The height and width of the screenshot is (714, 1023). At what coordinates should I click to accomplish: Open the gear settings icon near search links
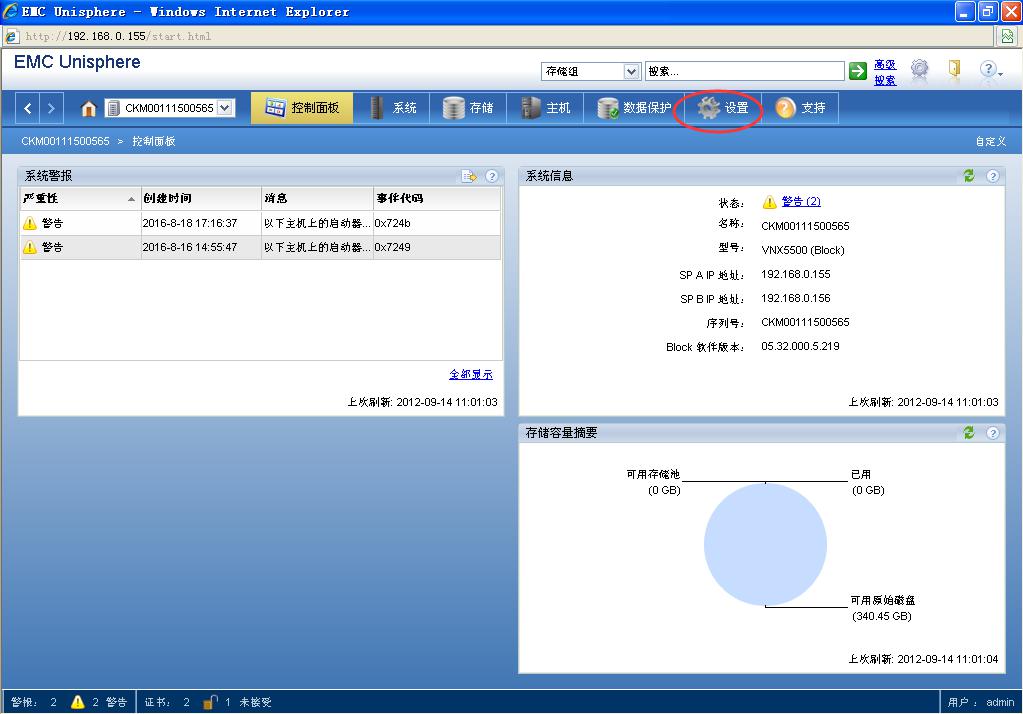pos(919,69)
